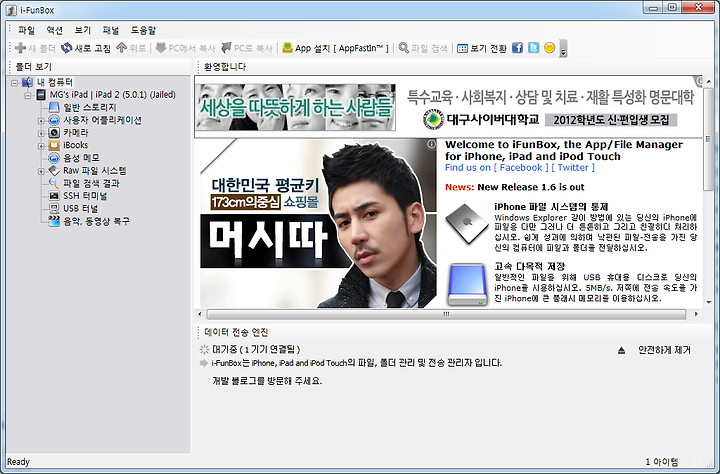Follow the Twitter link in welcome text

tap(573, 168)
